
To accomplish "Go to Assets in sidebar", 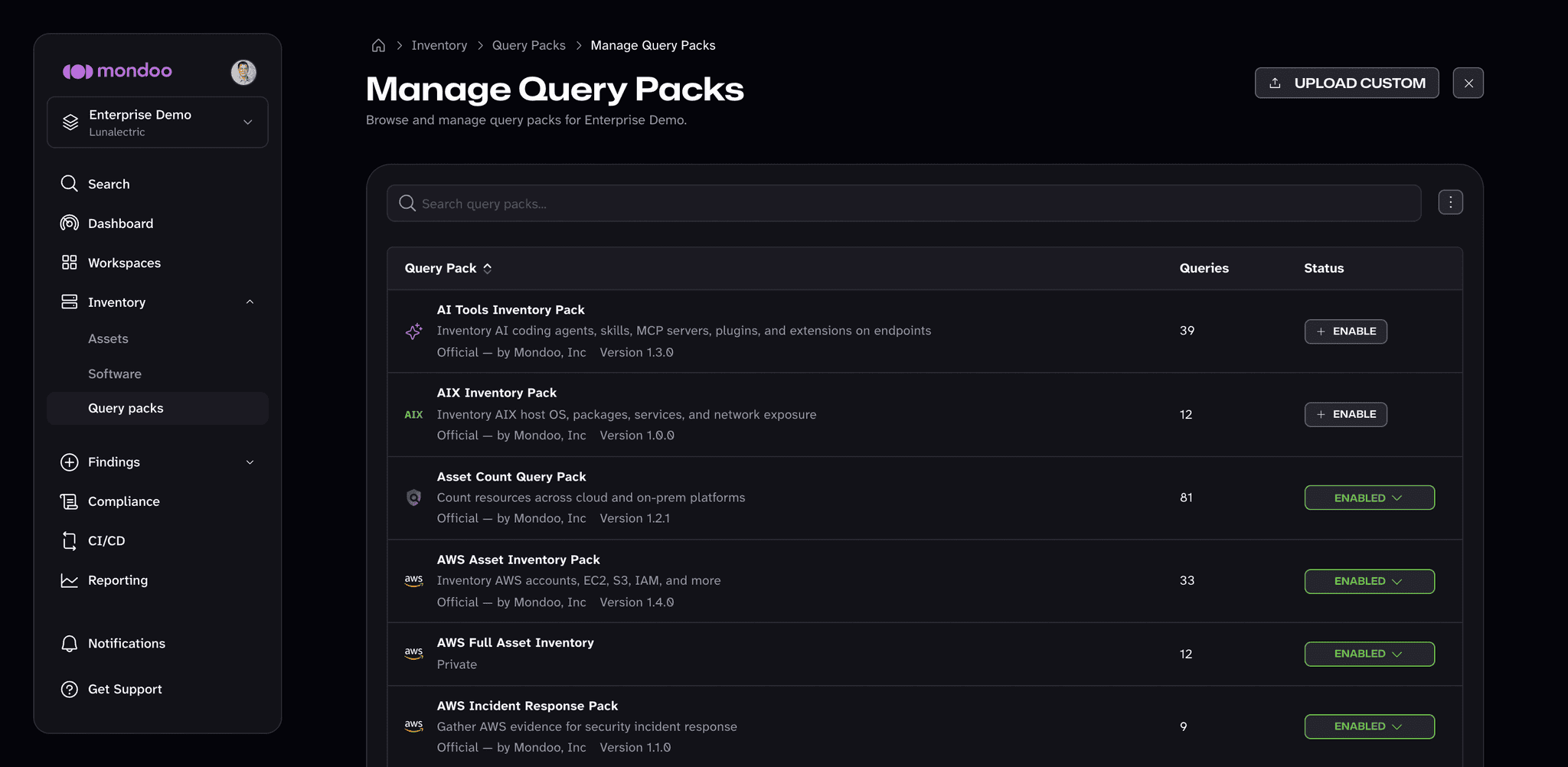I will (108, 338).
